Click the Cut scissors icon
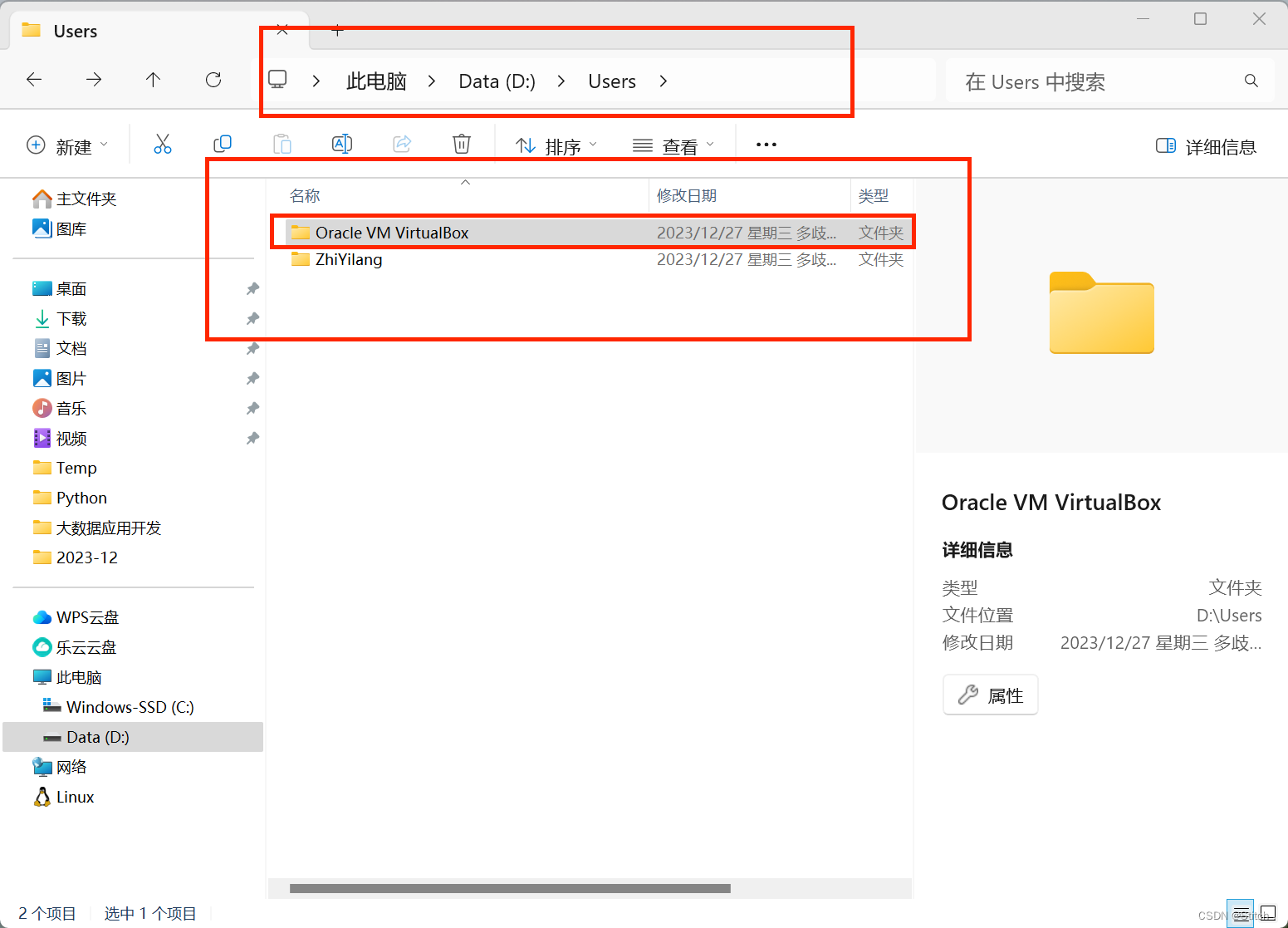This screenshot has height=928, width=1288. pos(163,145)
